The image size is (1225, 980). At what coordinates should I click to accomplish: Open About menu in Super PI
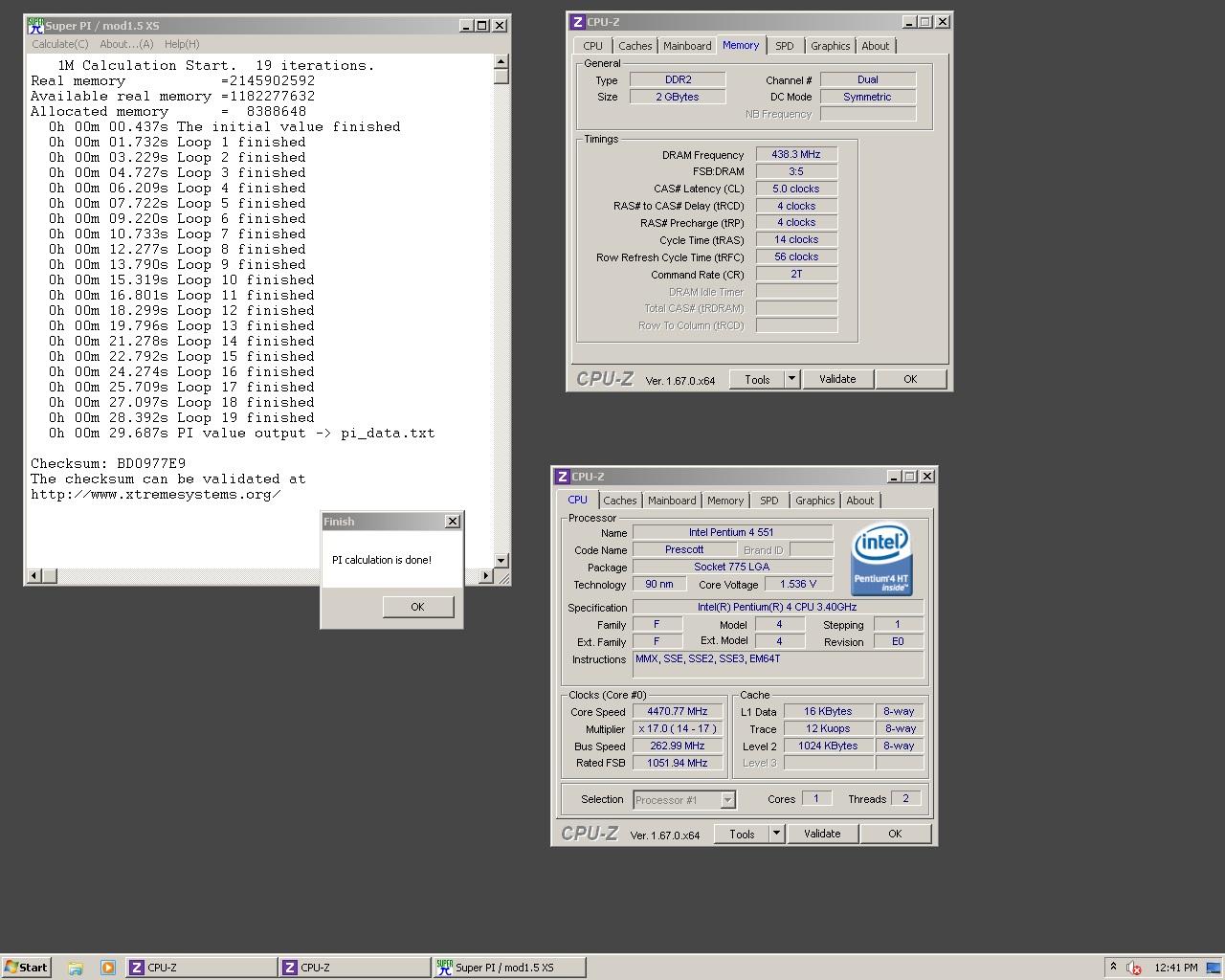pos(126,44)
